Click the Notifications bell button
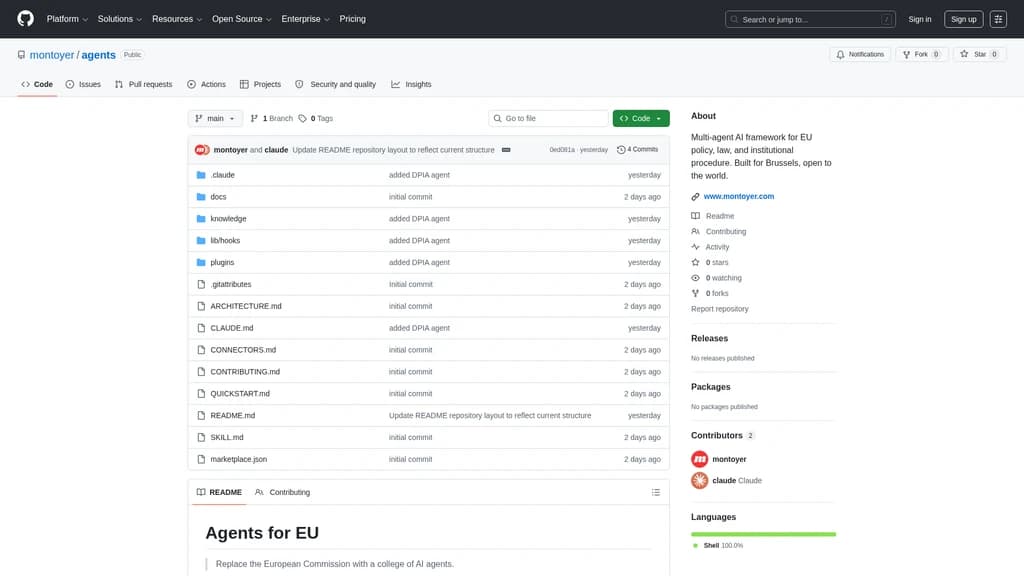Image resolution: width=1024 pixels, height=576 pixels. [860, 54]
